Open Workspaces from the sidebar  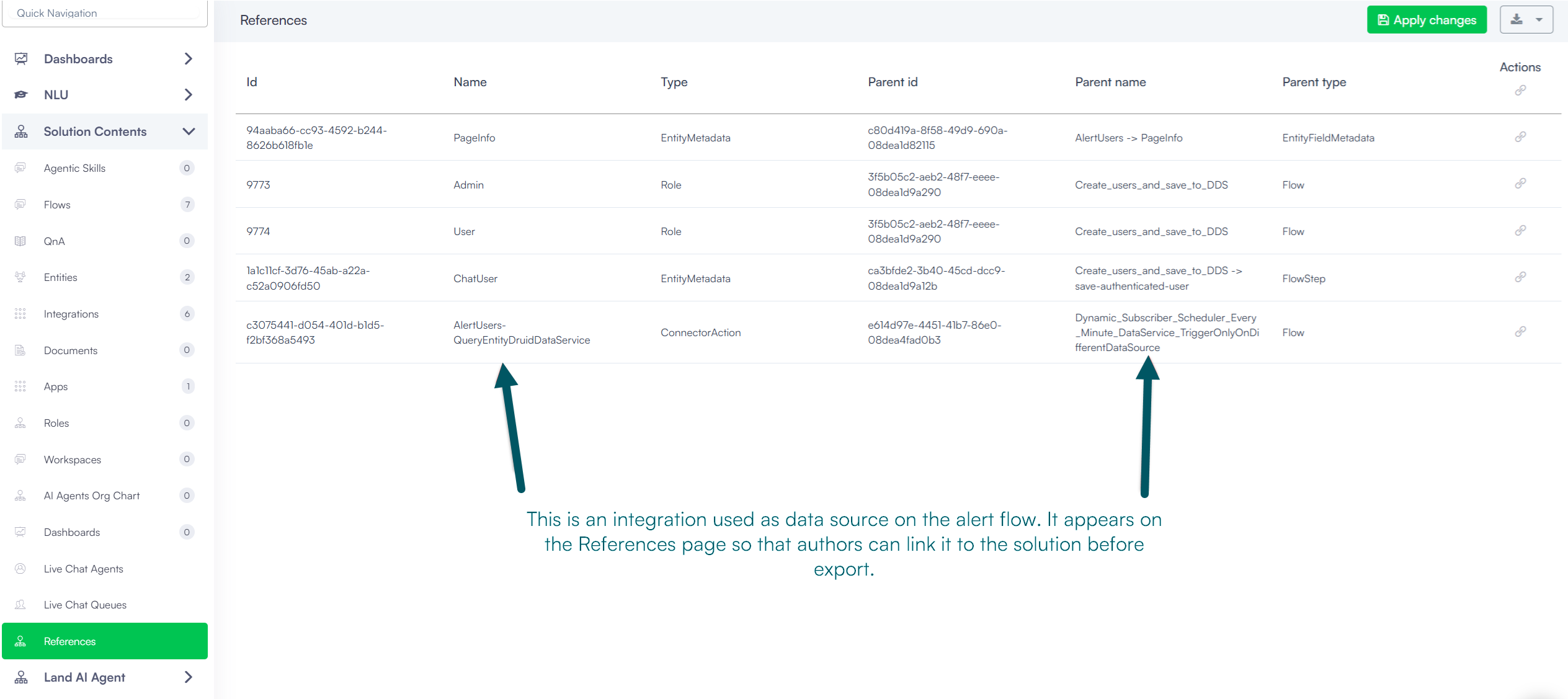coord(105,460)
